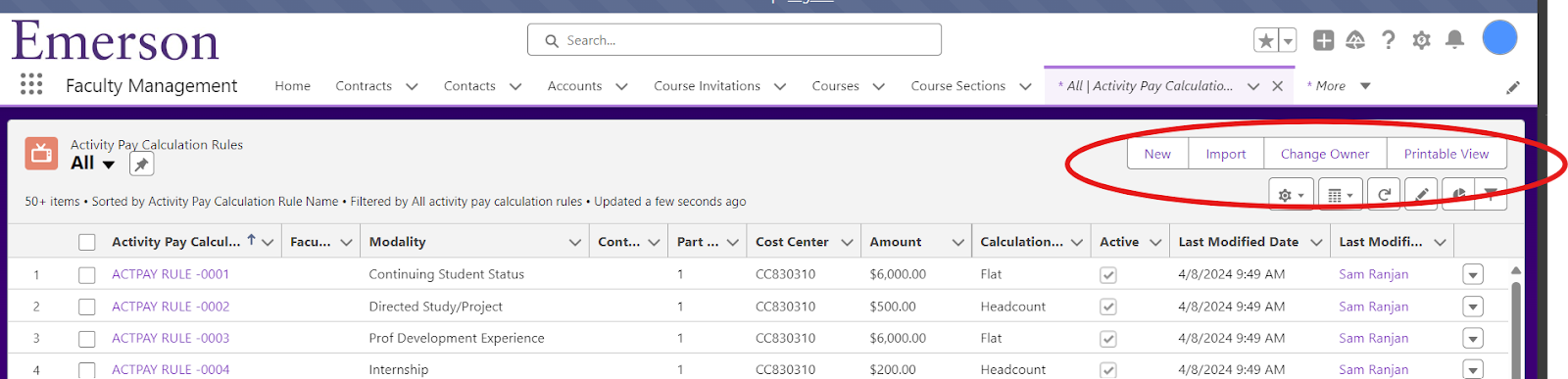Screen dimensions: 1568x379
Task: Select the checkbox for ACTPAY RULE -0003
Action: coord(87,339)
